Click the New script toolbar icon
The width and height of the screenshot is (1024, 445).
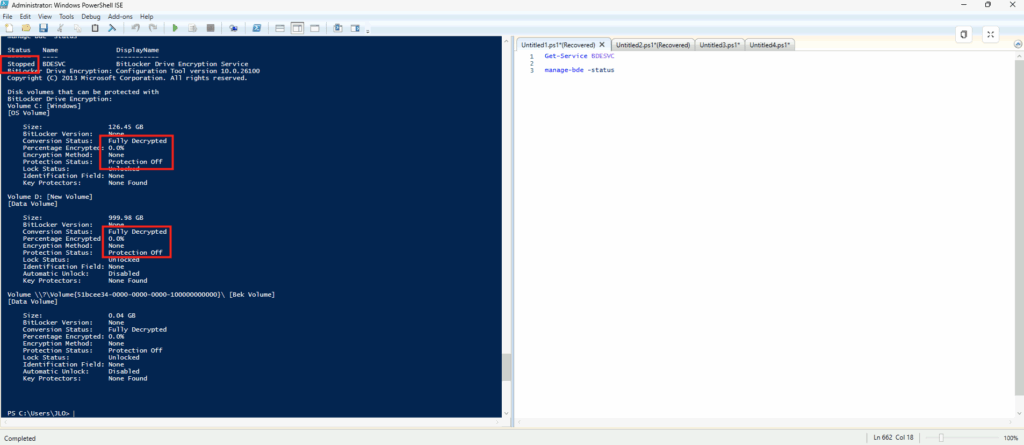click(x=8, y=28)
